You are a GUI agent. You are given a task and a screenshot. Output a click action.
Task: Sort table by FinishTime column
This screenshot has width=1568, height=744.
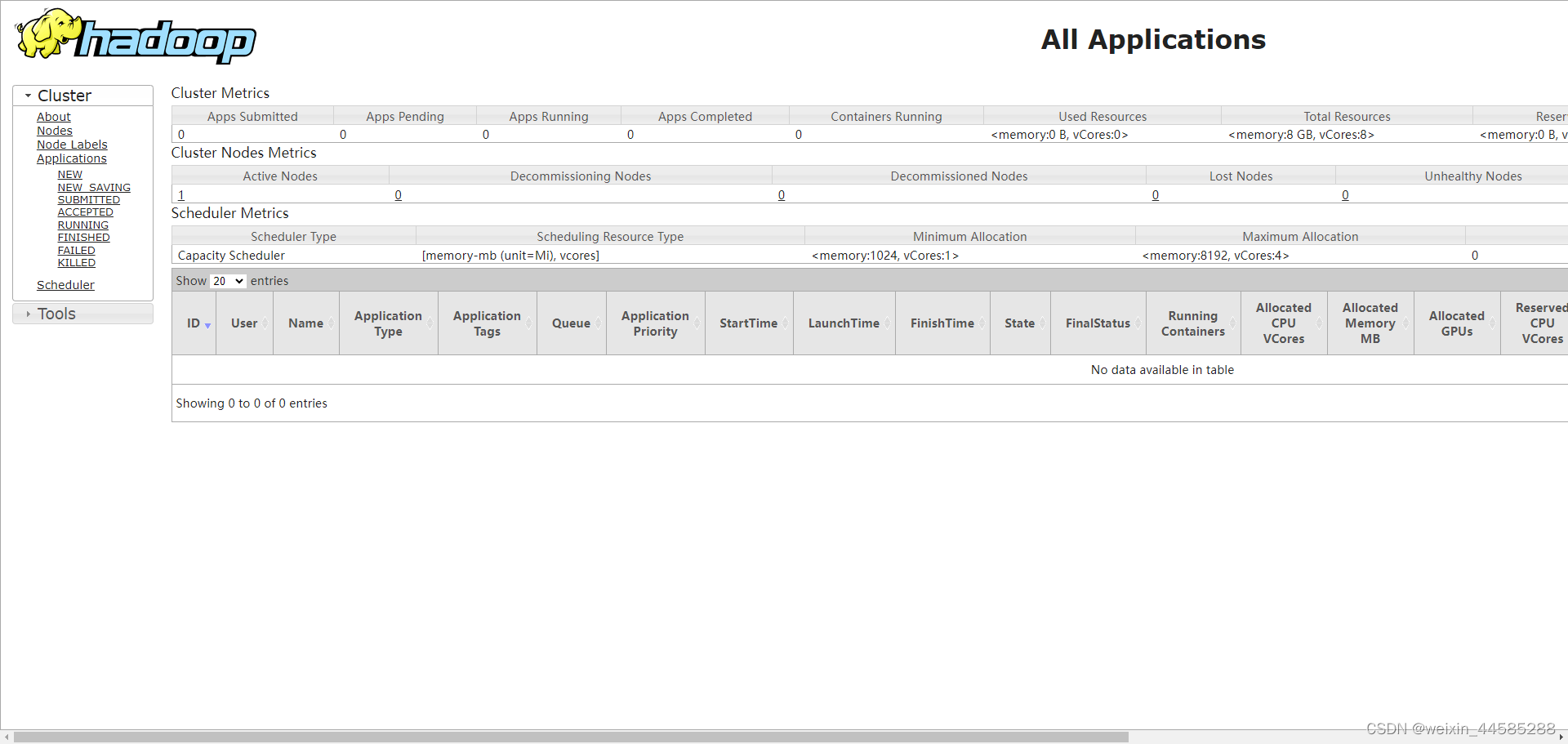point(942,323)
